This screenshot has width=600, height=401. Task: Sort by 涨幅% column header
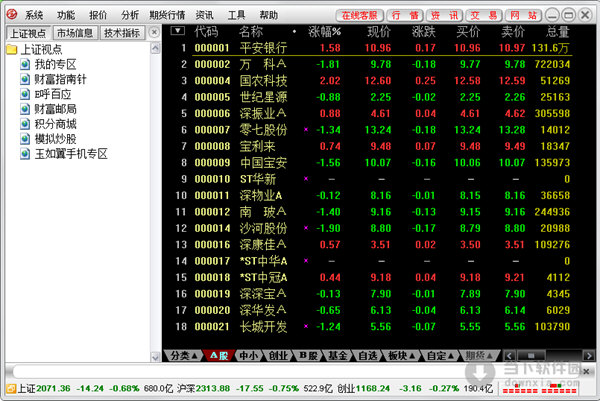[x=324, y=32]
